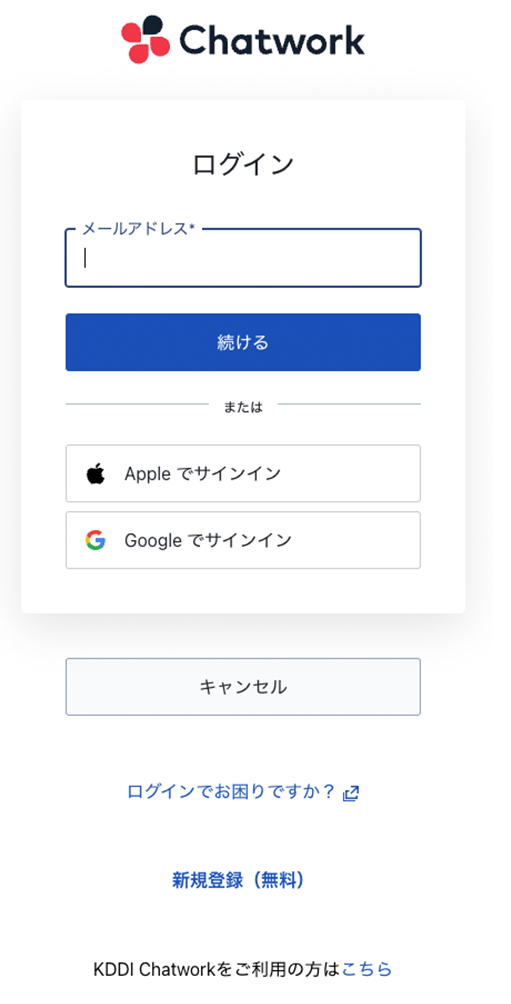Click the または divider text
This screenshot has width=511, height=1004.
pyautogui.click(x=243, y=407)
